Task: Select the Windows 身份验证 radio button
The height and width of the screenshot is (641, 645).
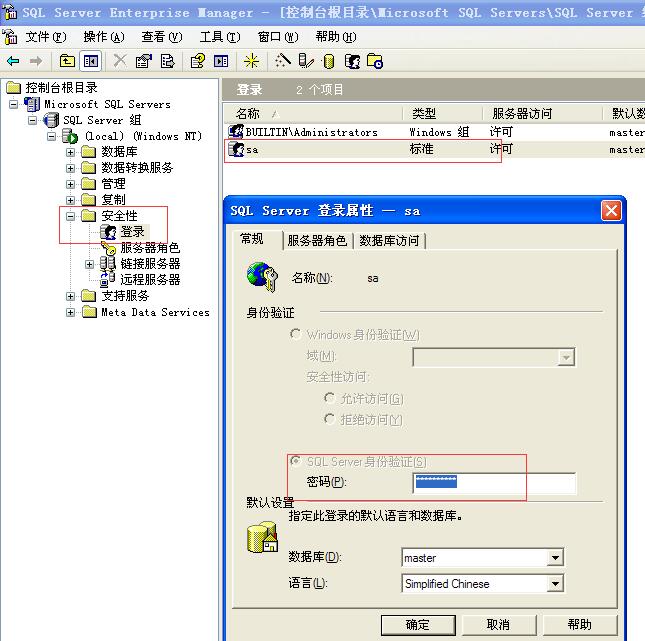Action: (x=295, y=334)
